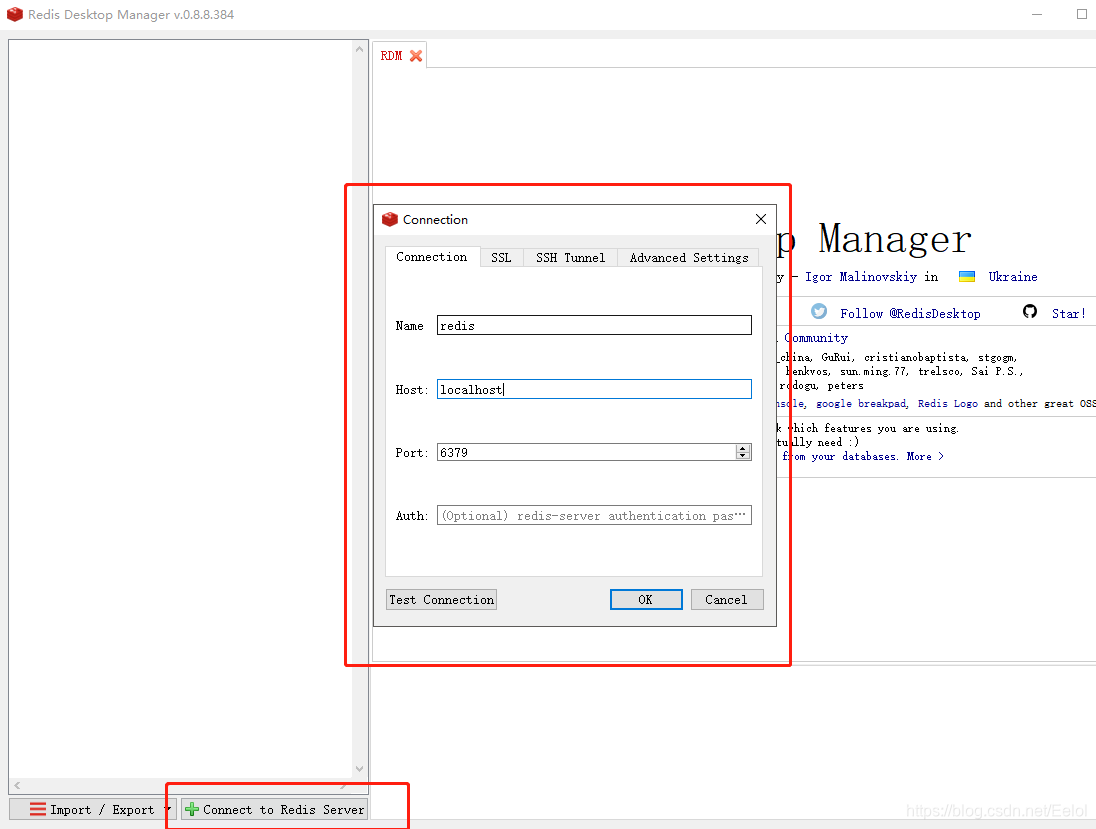The image size is (1096, 829).
Task: Switch to the SSH Tunnel tab
Action: click(x=570, y=257)
